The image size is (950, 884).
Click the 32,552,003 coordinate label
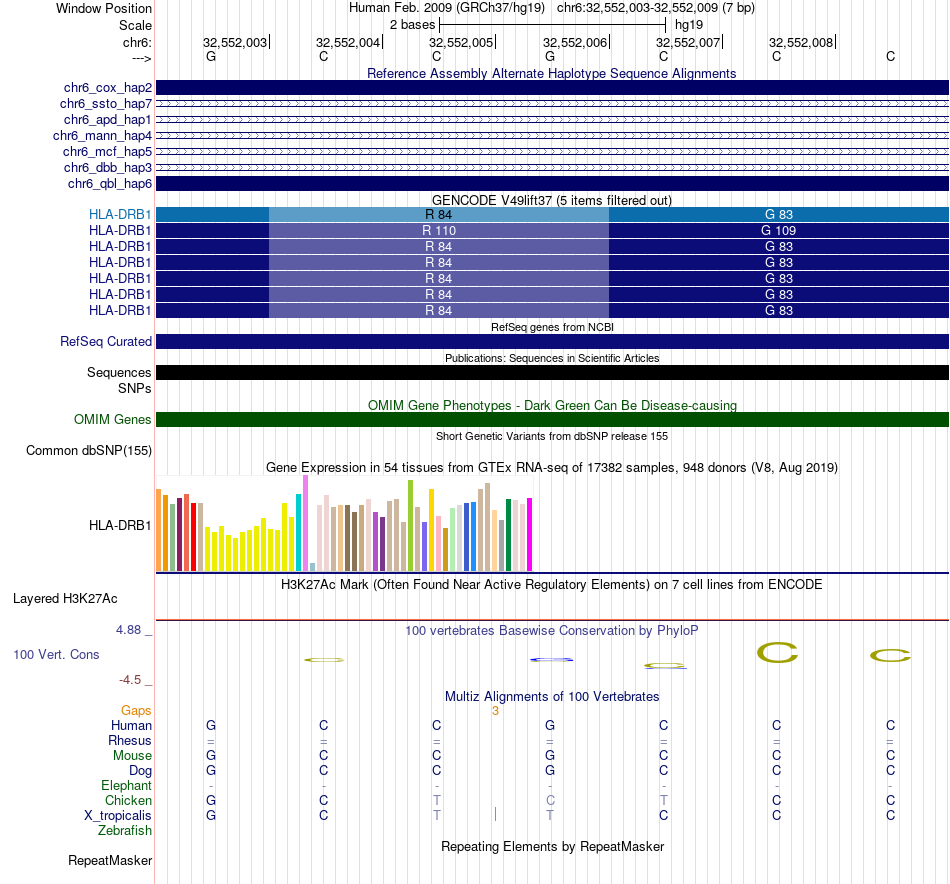tap(235, 42)
